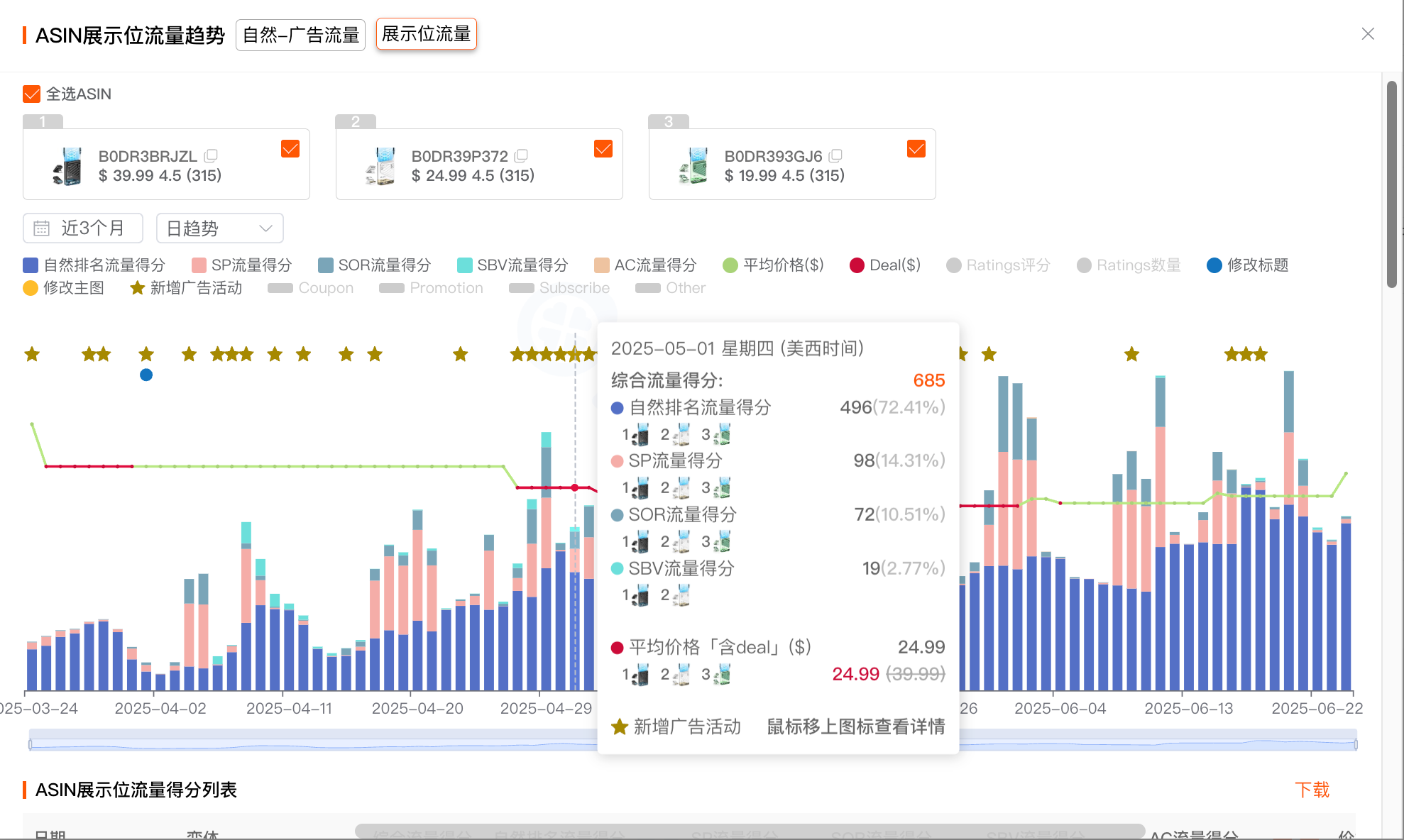The height and width of the screenshot is (840, 1404).
Task: Uncheck the B0DR393GJ6 ASIN card checkbox
Action: point(916,149)
